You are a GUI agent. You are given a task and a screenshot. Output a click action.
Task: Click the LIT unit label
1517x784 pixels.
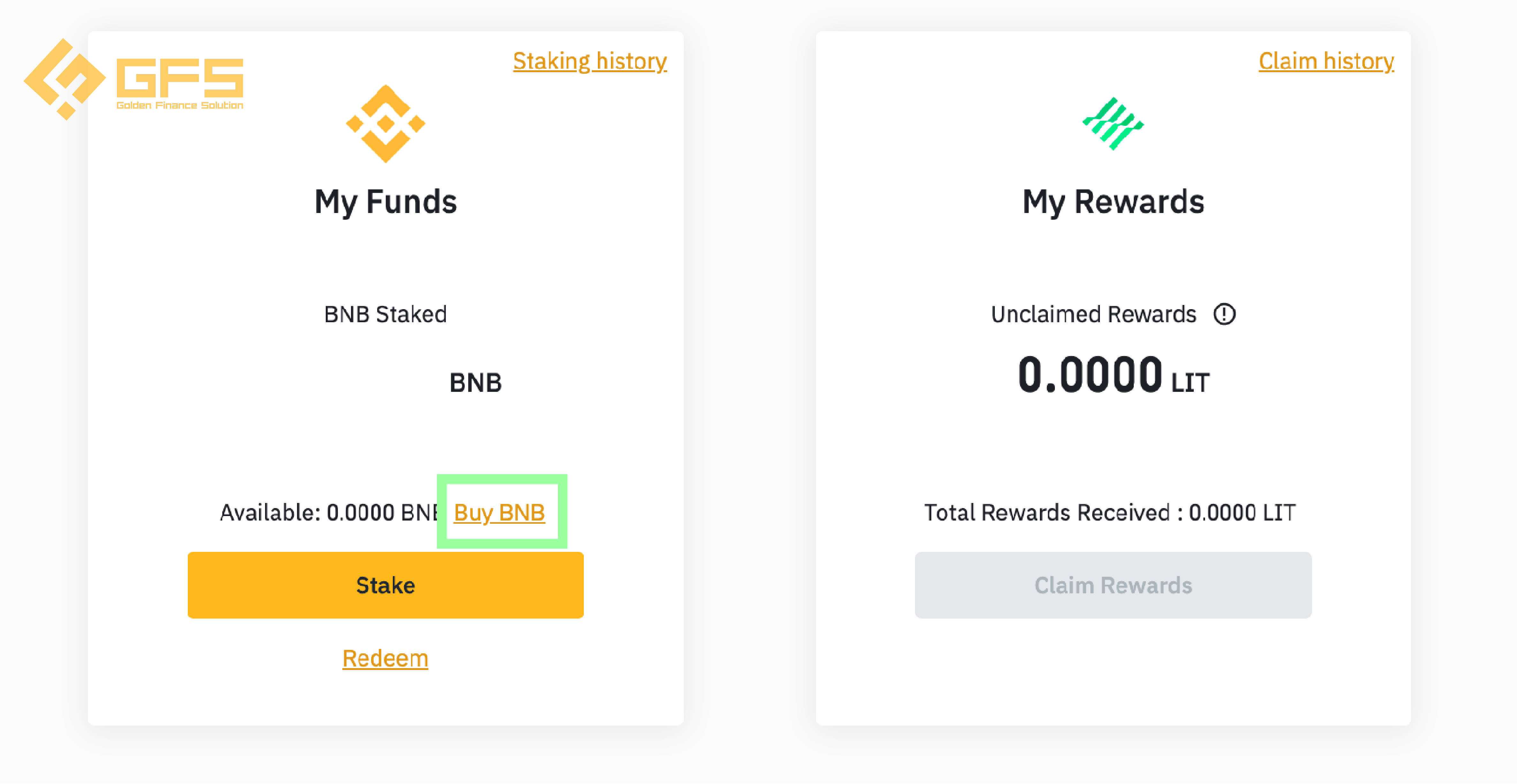pyautogui.click(x=1190, y=382)
